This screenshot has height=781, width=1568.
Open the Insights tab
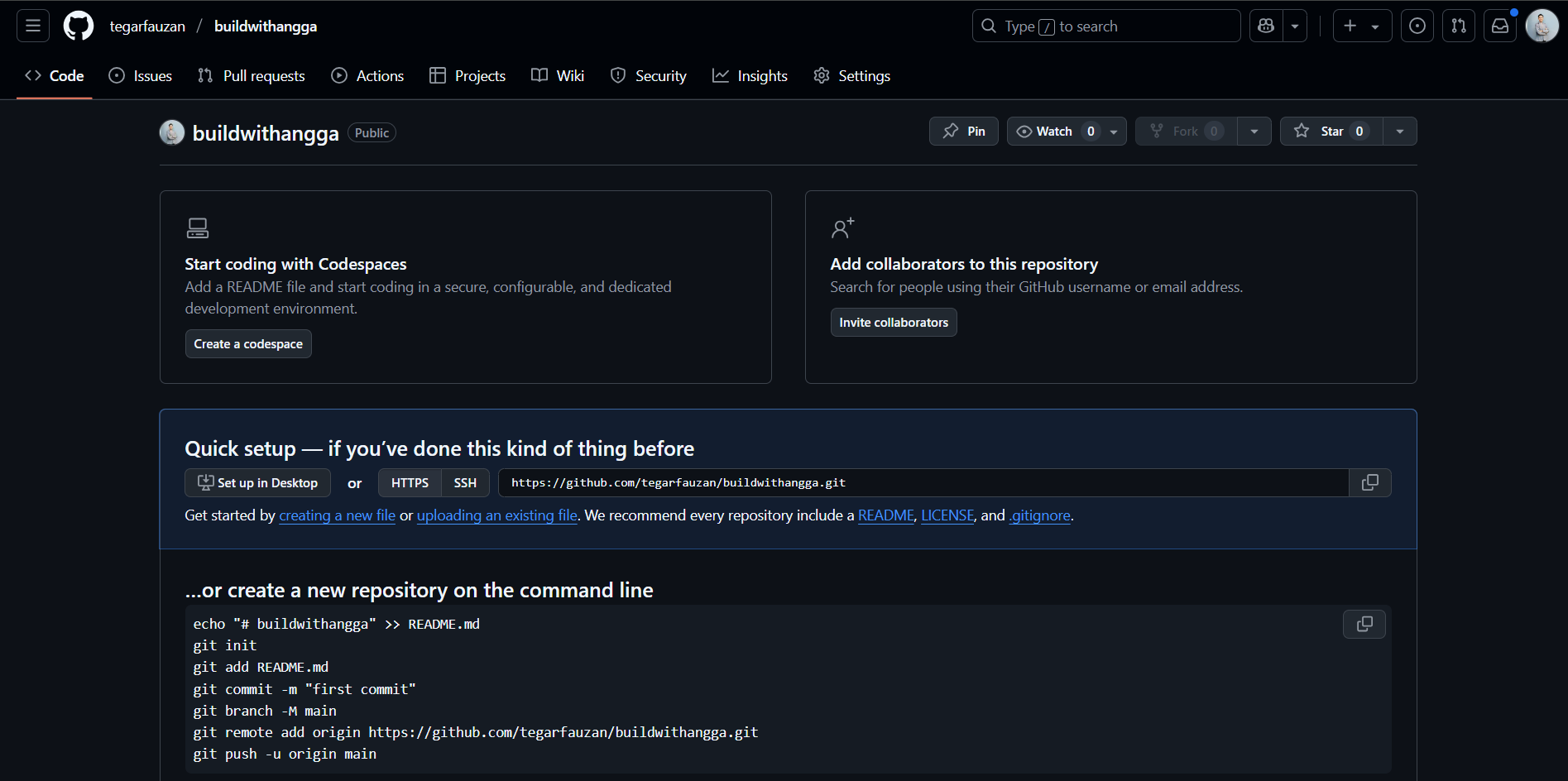tap(750, 75)
